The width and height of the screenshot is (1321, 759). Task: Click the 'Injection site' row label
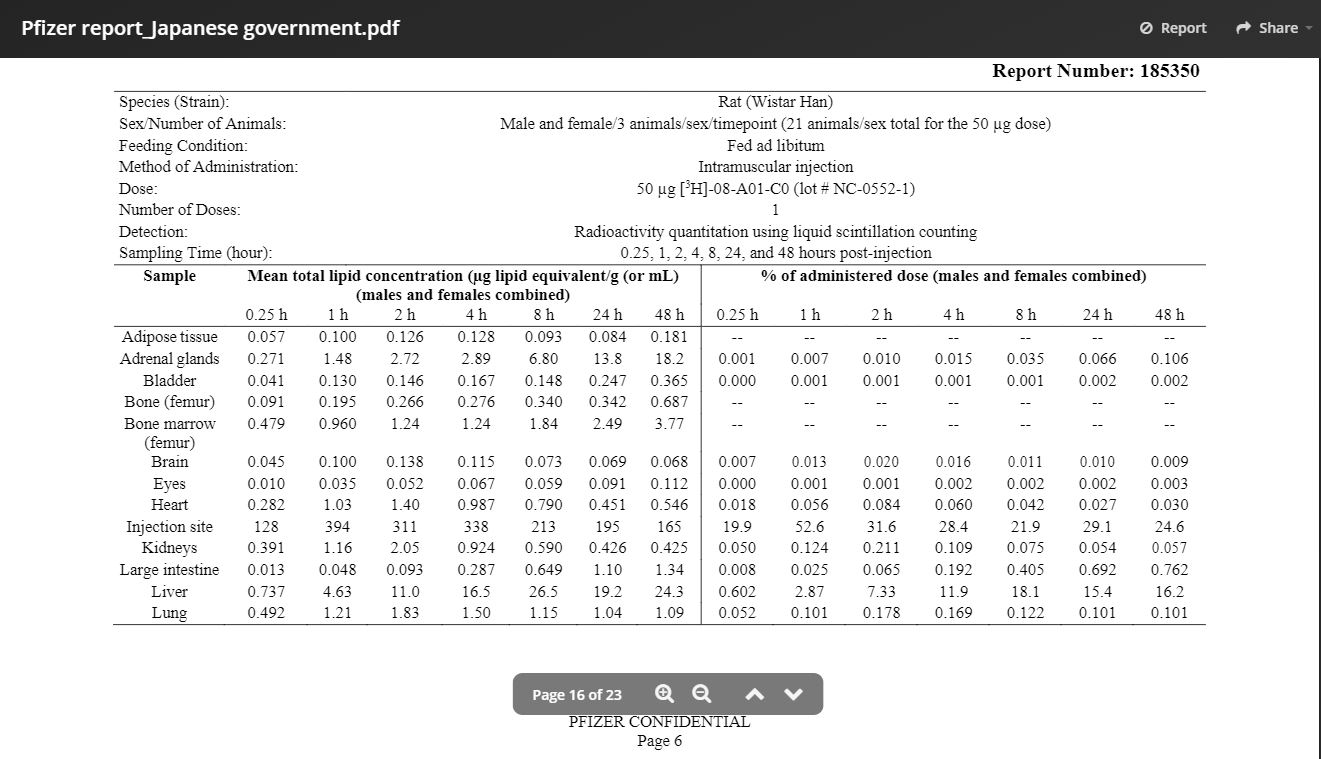click(x=169, y=526)
